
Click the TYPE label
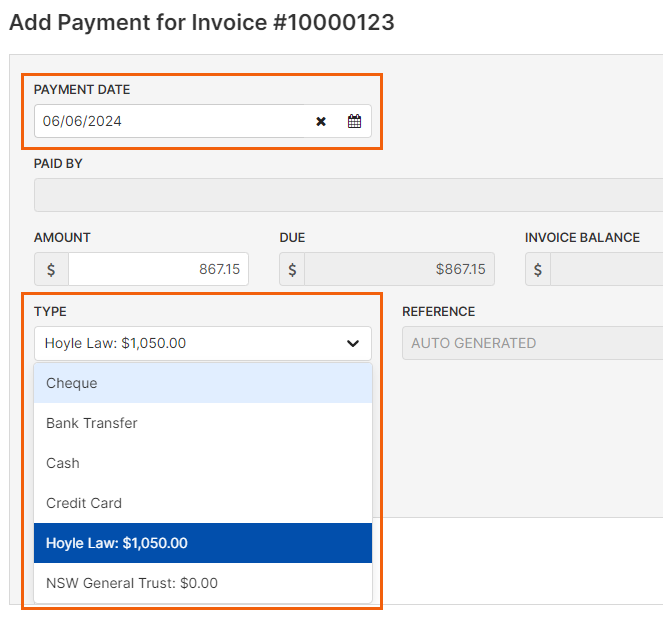(x=50, y=312)
